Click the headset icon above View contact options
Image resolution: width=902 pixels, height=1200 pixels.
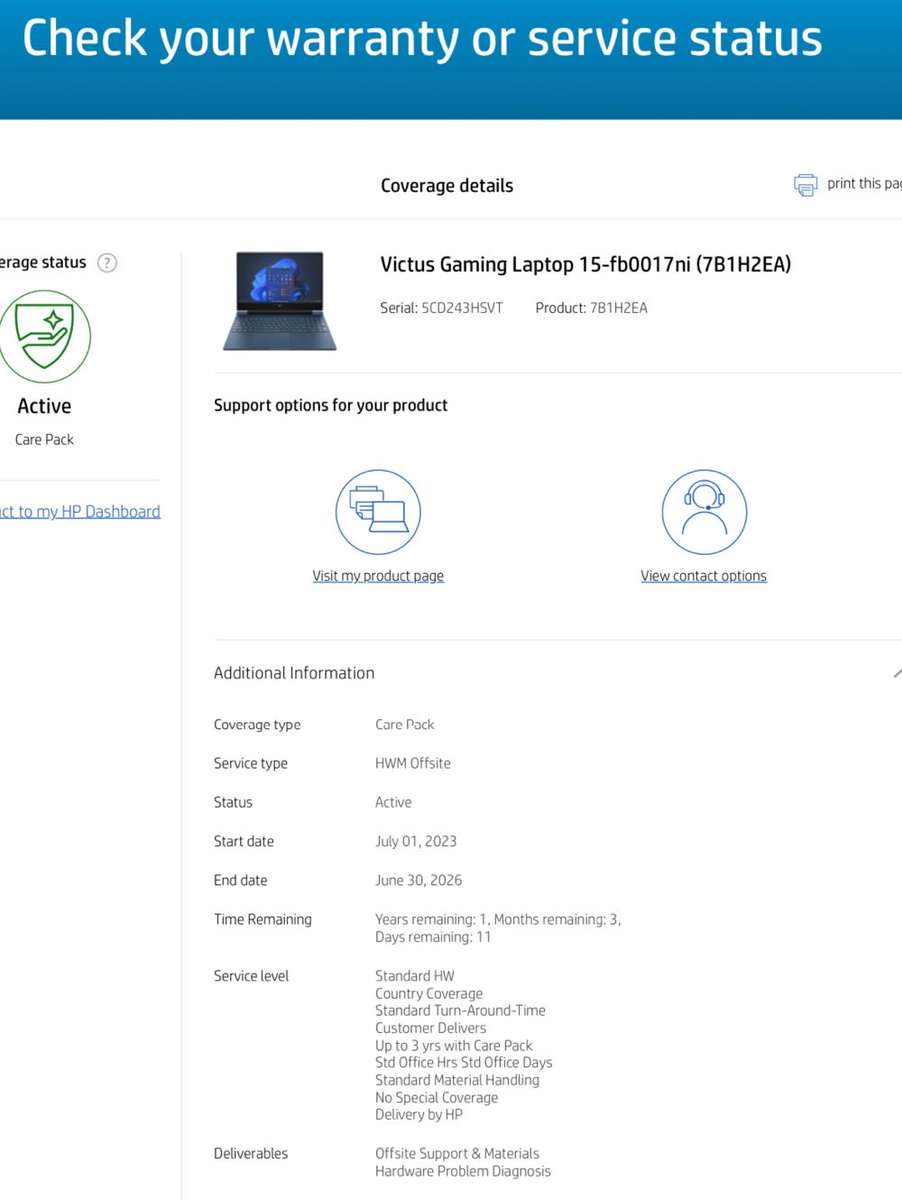pos(703,511)
